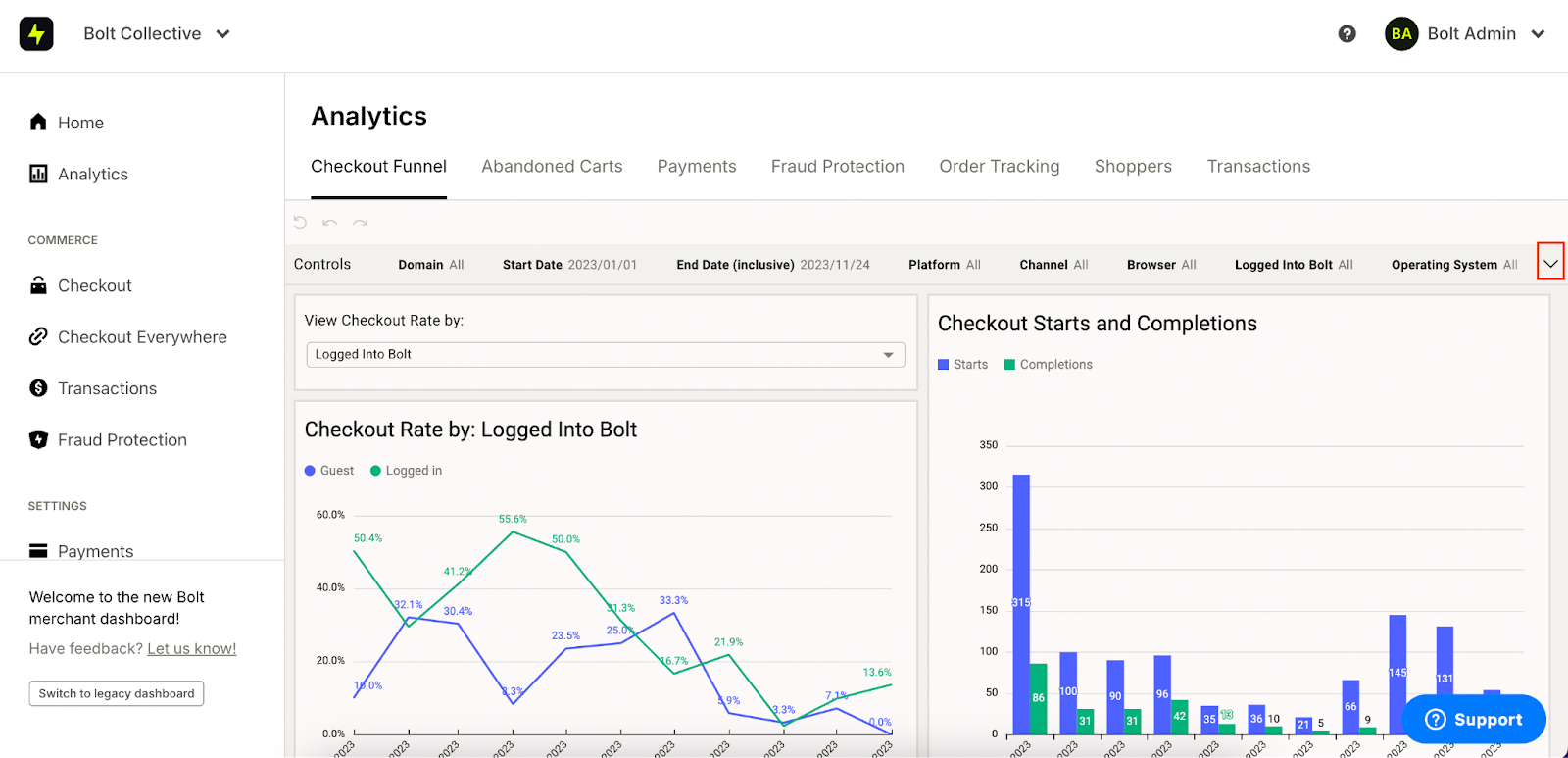Switch to the Shoppers tab

click(1133, 167)
